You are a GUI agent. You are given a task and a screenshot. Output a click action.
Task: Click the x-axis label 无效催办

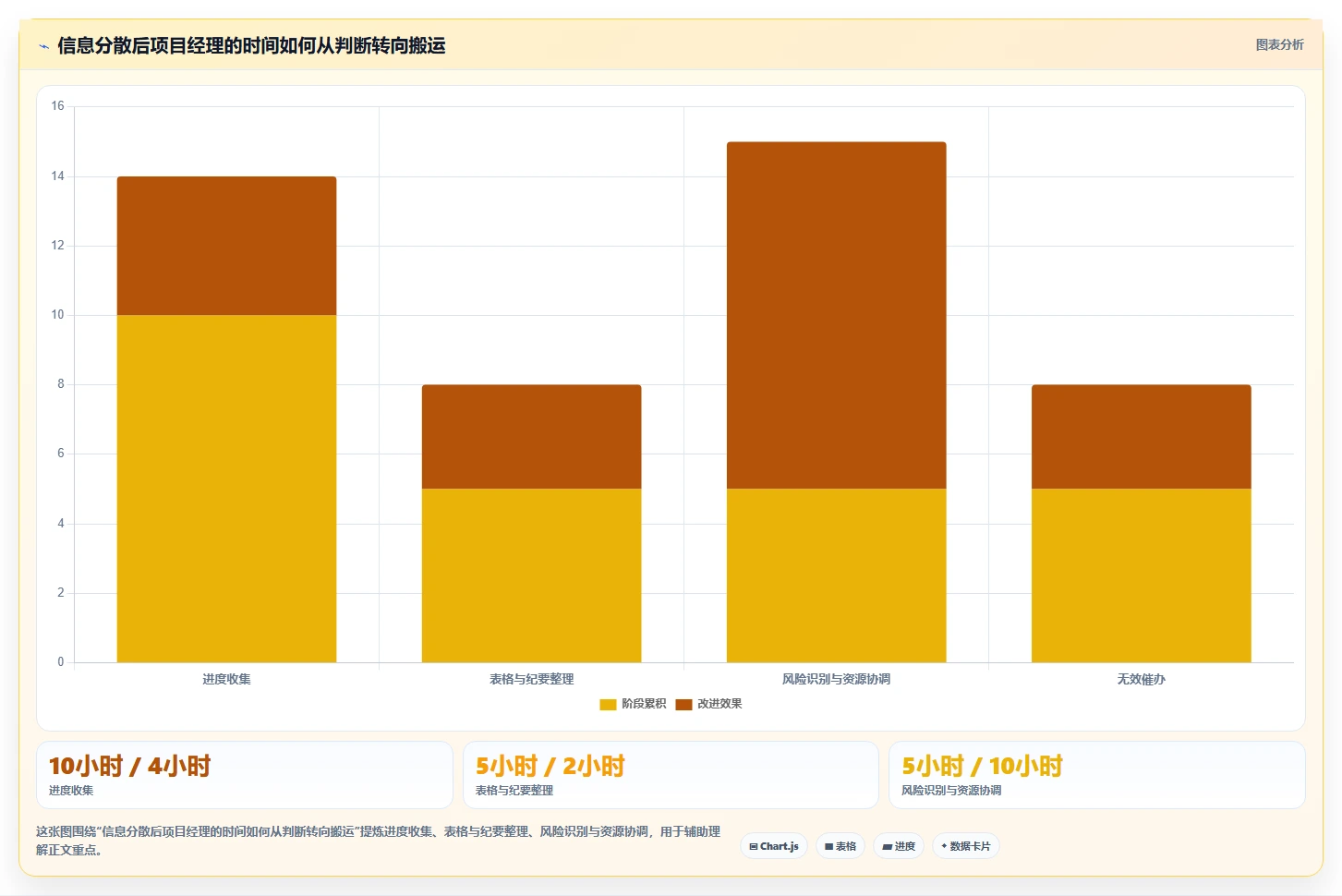point(1141,679)
